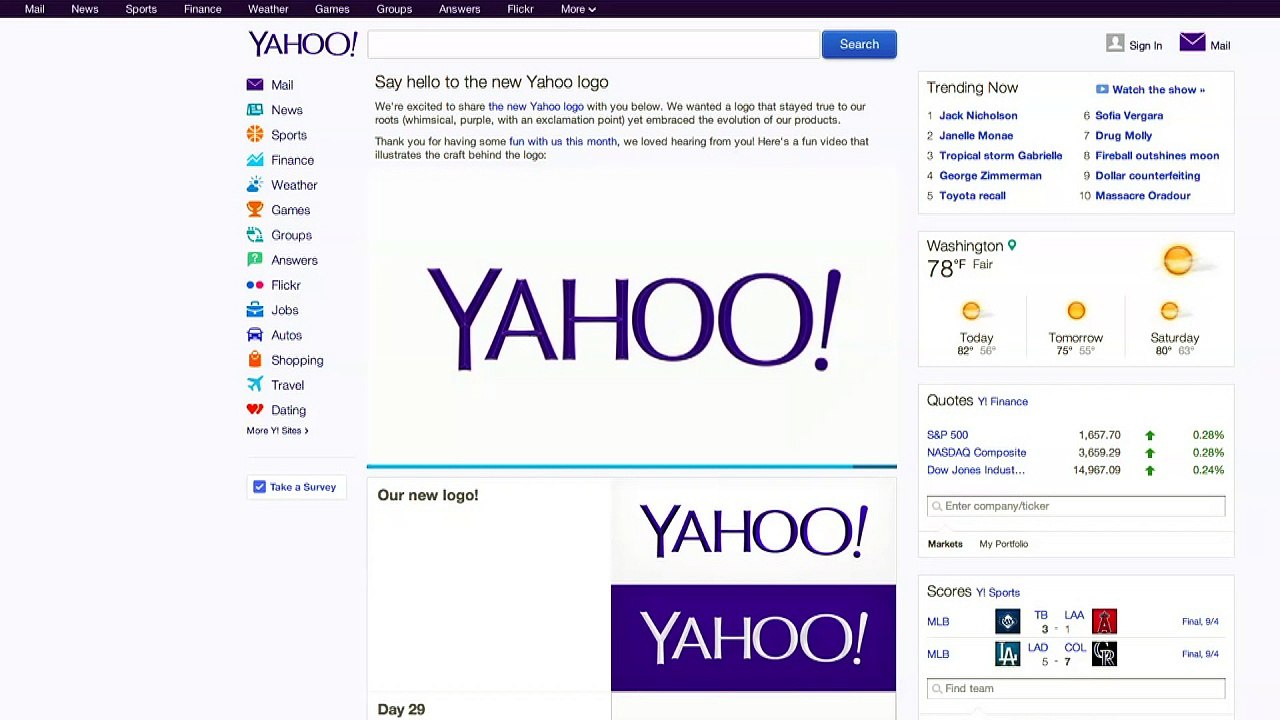Open trending topic Sofia Vergara
Viewport: 1280px width, 720px height.
click(x=1129, y=115)
